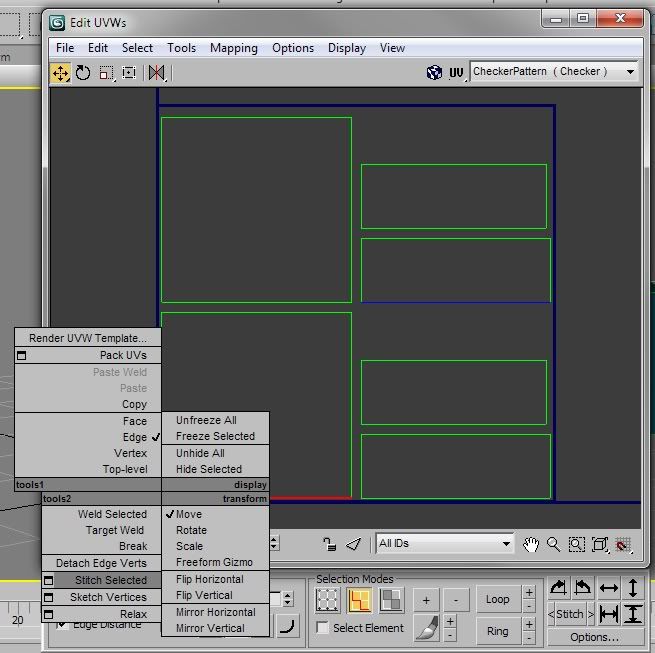Select the Move tool in the toolbar
This screenshot has width=655, height=653.
[x=61, y=73]
